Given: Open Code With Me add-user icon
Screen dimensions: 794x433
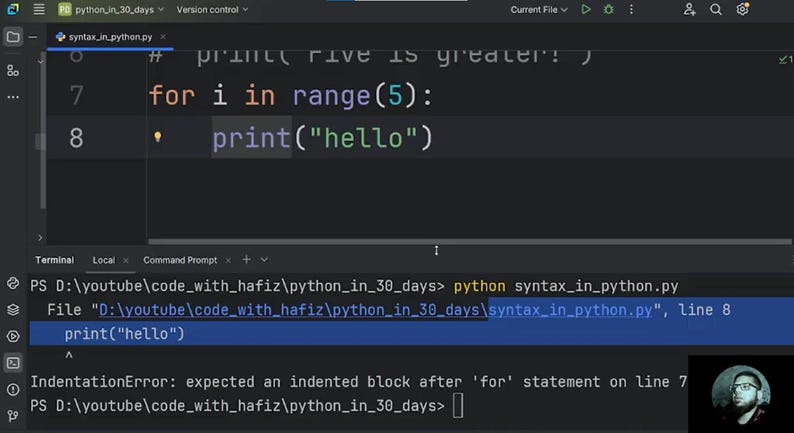Looking at the screenshot, I should (x=689, y=10).
